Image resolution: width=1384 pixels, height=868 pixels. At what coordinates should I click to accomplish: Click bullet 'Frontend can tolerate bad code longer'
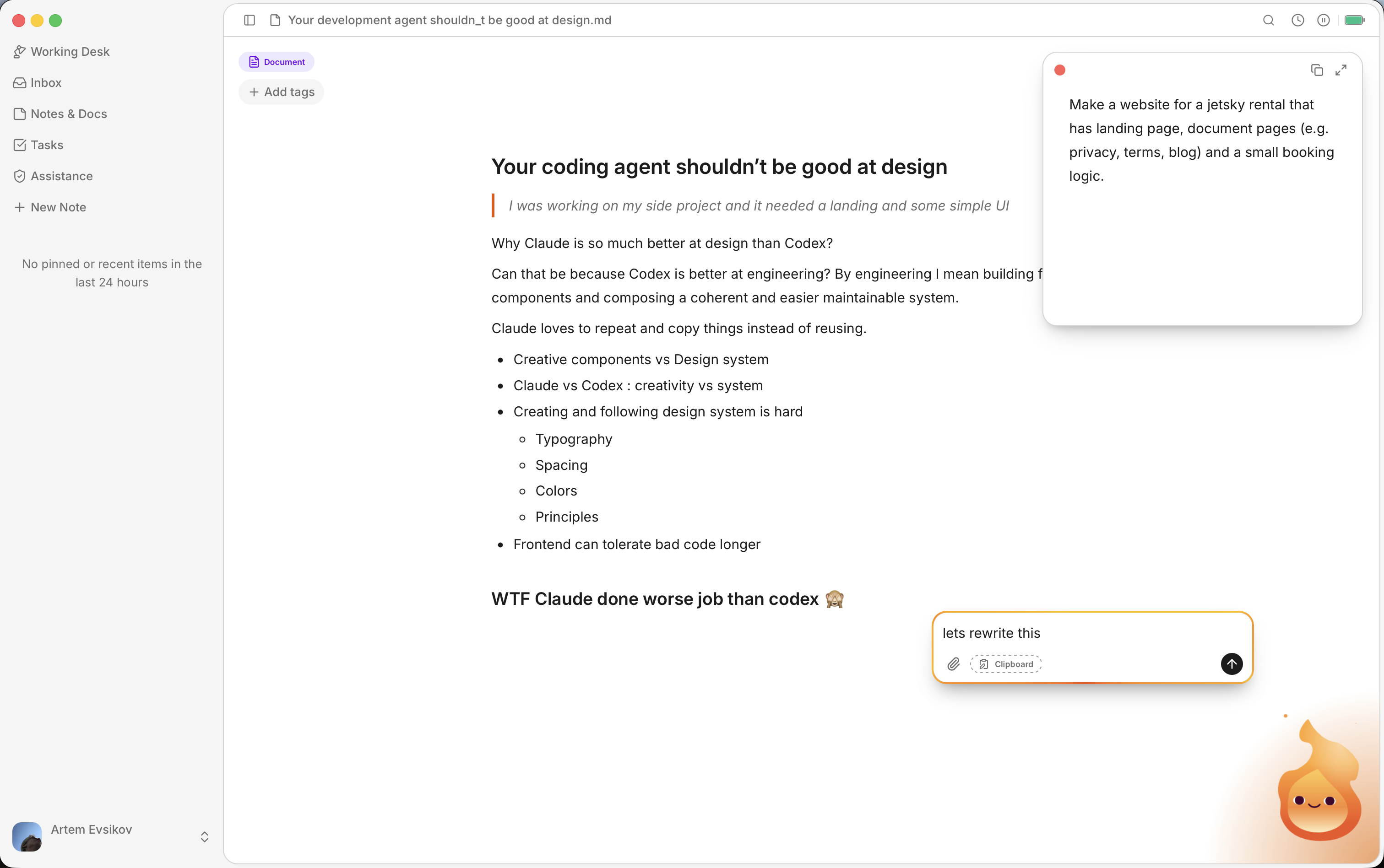click(637, 544)
